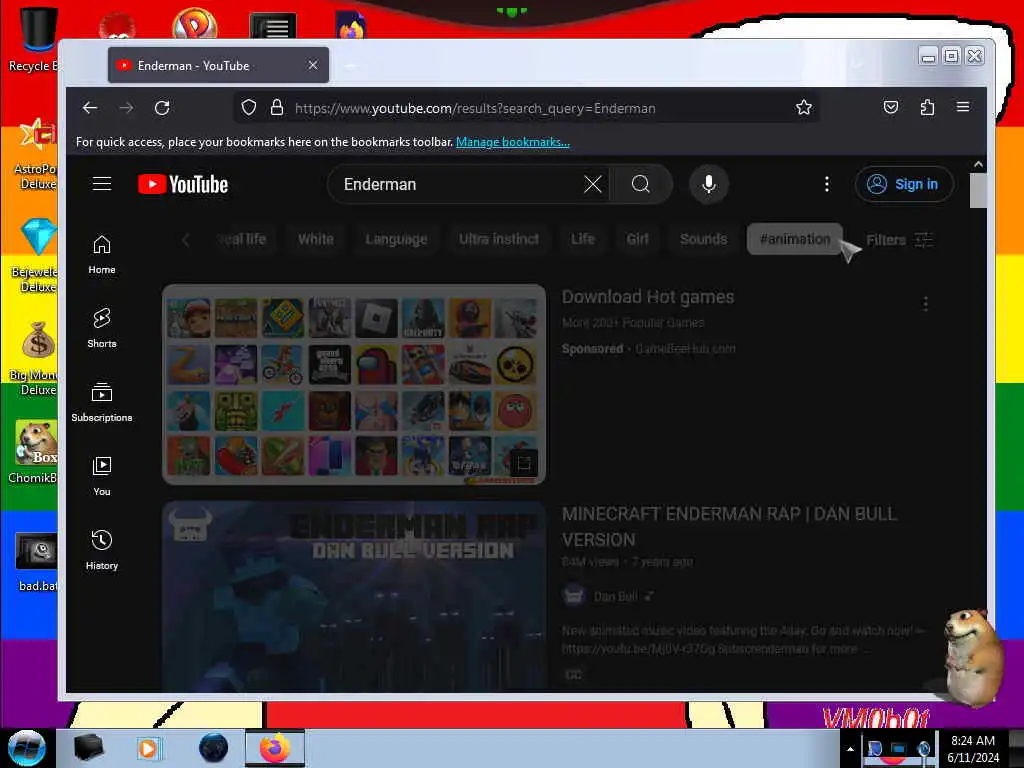Image resolution: width=1024 pixels, height=768 pixels.
Task: Select the Language filter chip
Action: (x=396, y=239)
